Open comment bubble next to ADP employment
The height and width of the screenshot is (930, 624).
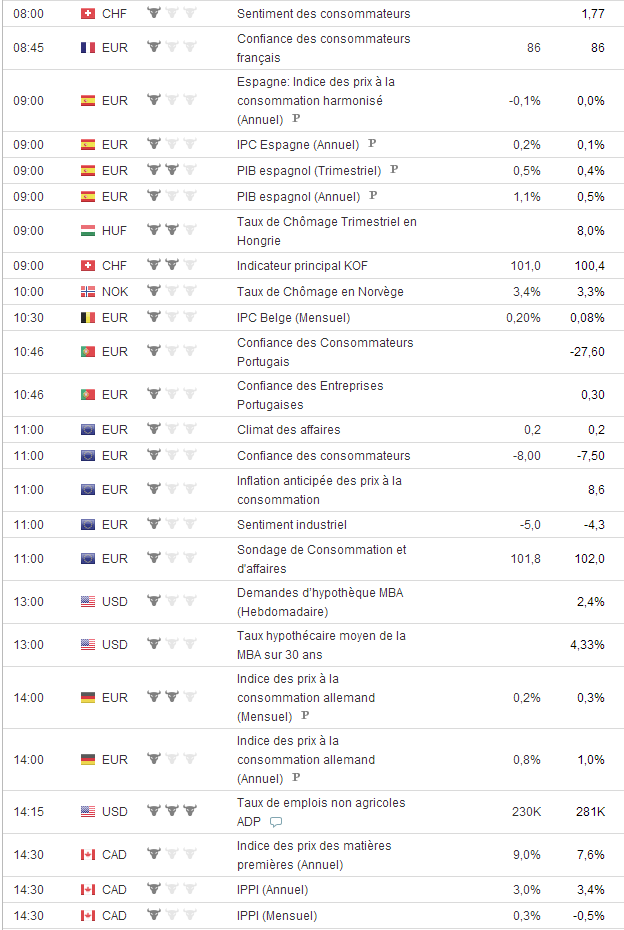(276, 823)
